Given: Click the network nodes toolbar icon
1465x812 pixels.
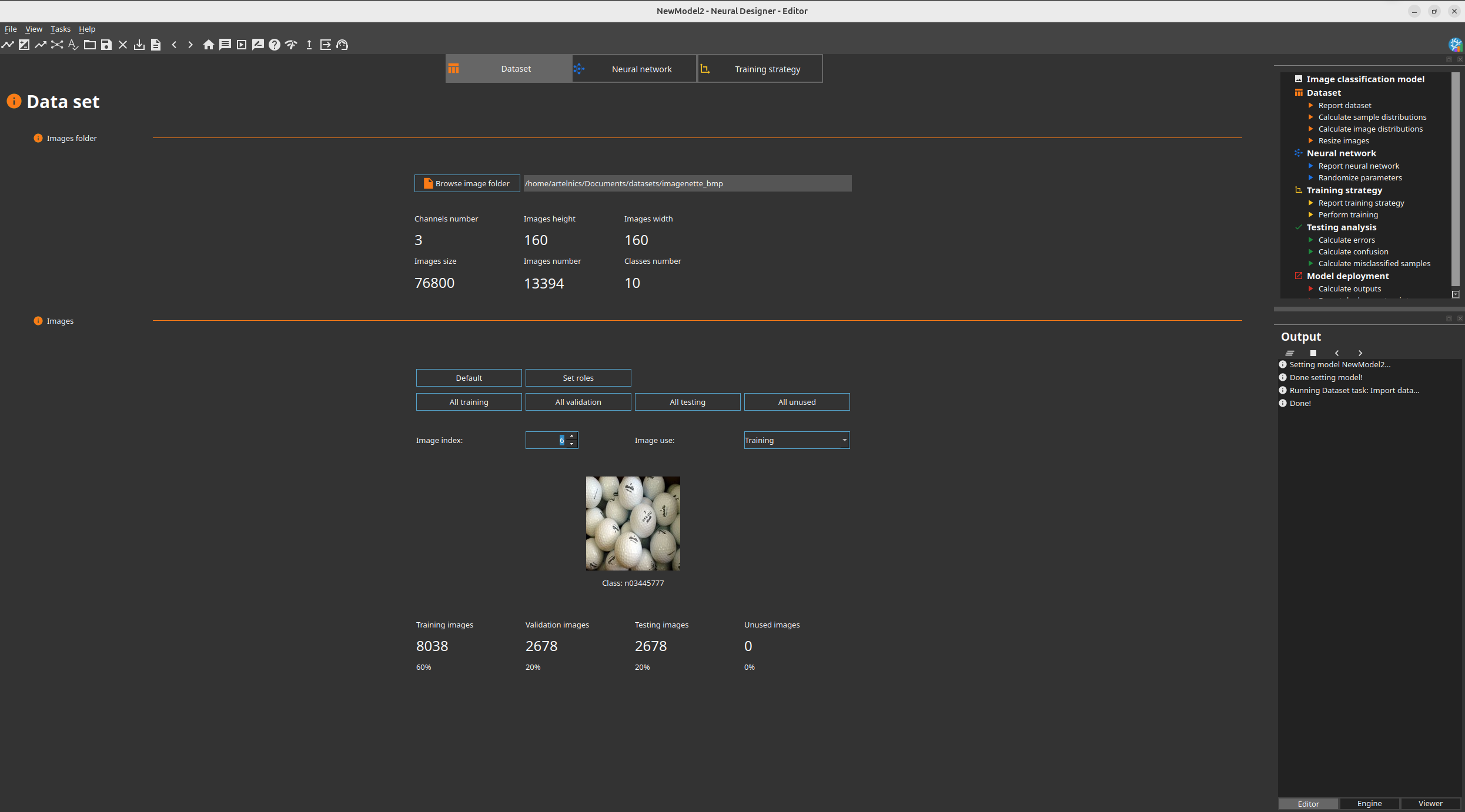Looking at the screenshot, I should point(57,45).
